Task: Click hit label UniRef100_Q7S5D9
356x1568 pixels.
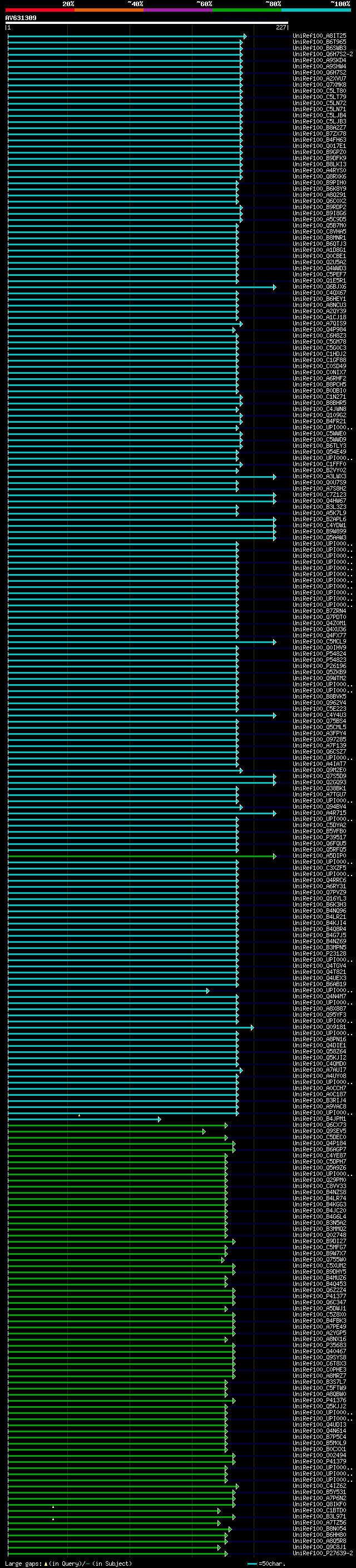Action: [319, 776]
